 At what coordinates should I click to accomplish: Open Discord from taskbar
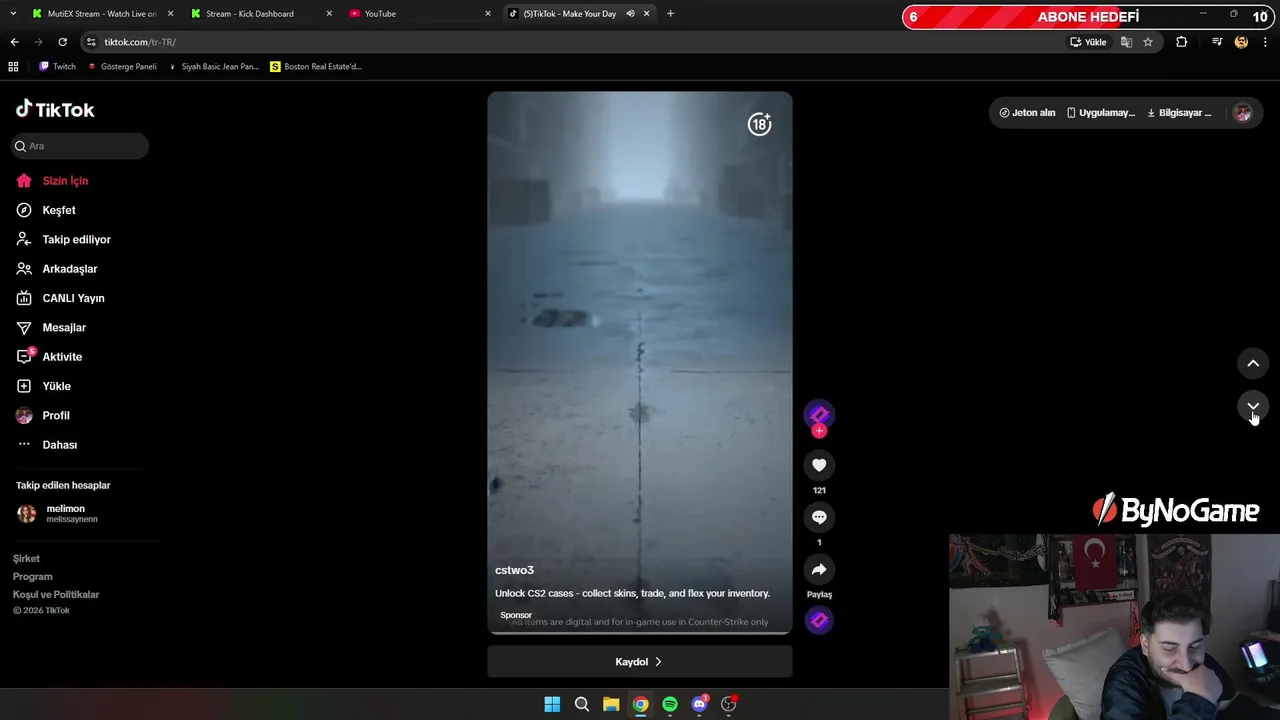699,704
